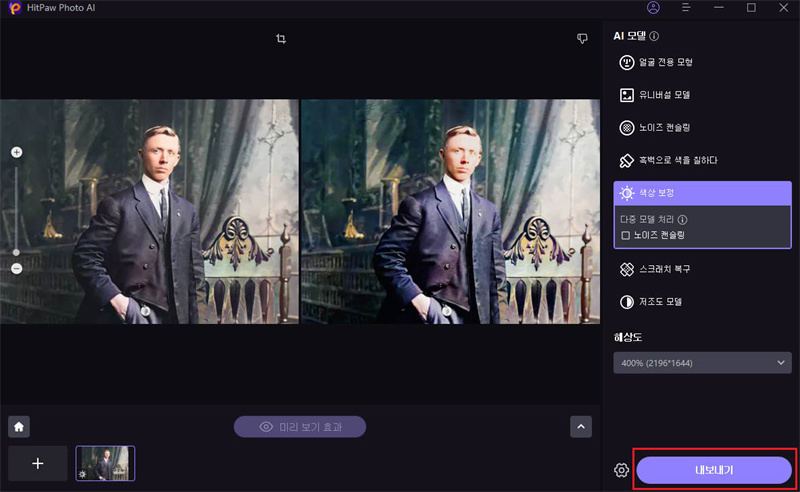
Task: Click info icon next to AI 모델
Action: pyautogui.click(x=654, y=36)
